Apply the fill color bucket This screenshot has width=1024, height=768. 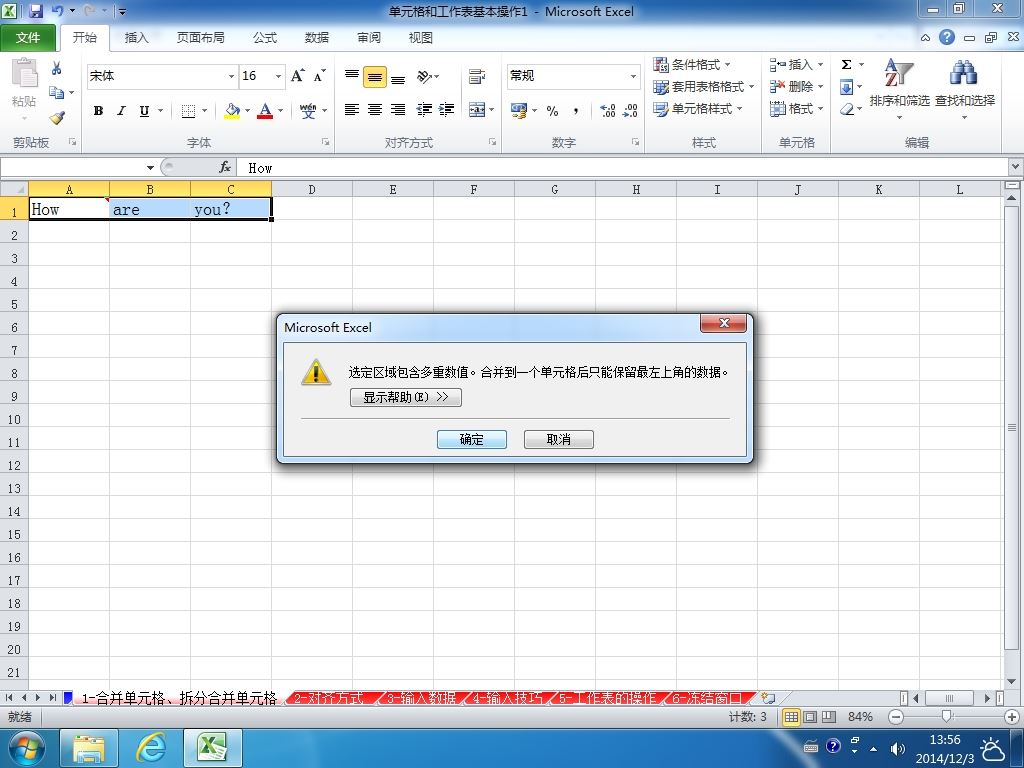pyautogui.click(x=232, y=111)
